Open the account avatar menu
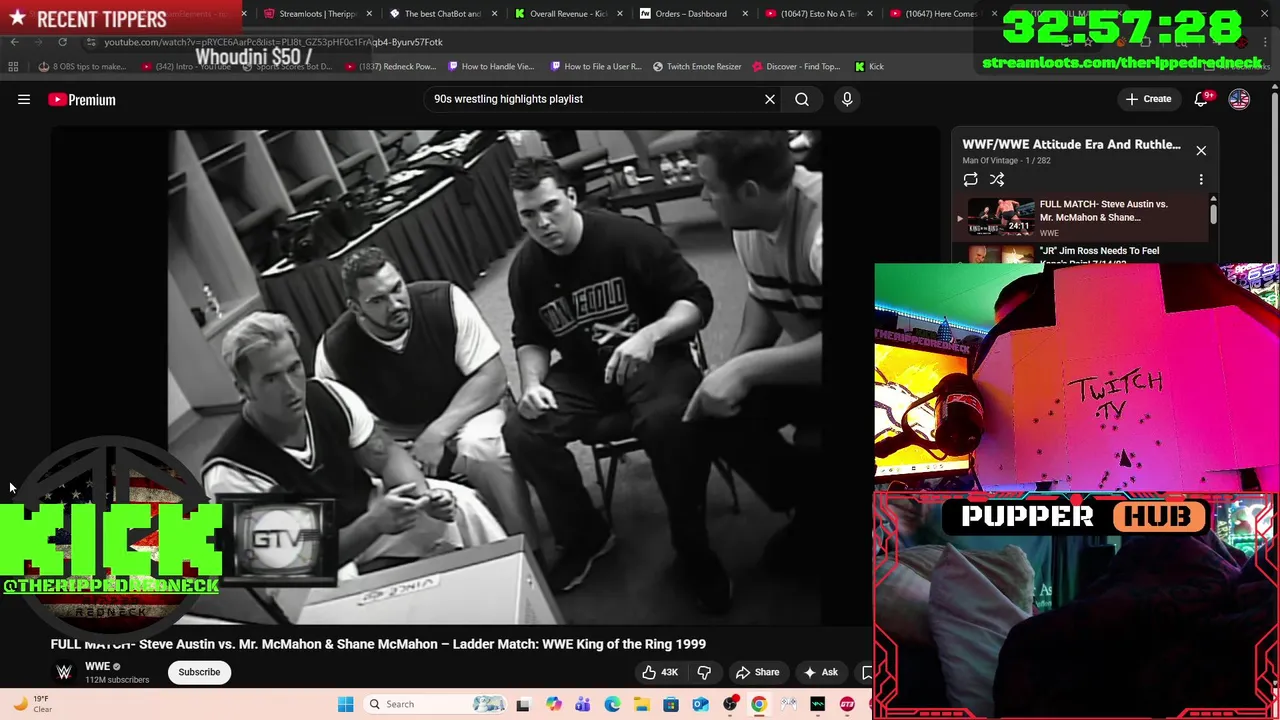Screen dimensions: 1280x720 point(1239,99)
